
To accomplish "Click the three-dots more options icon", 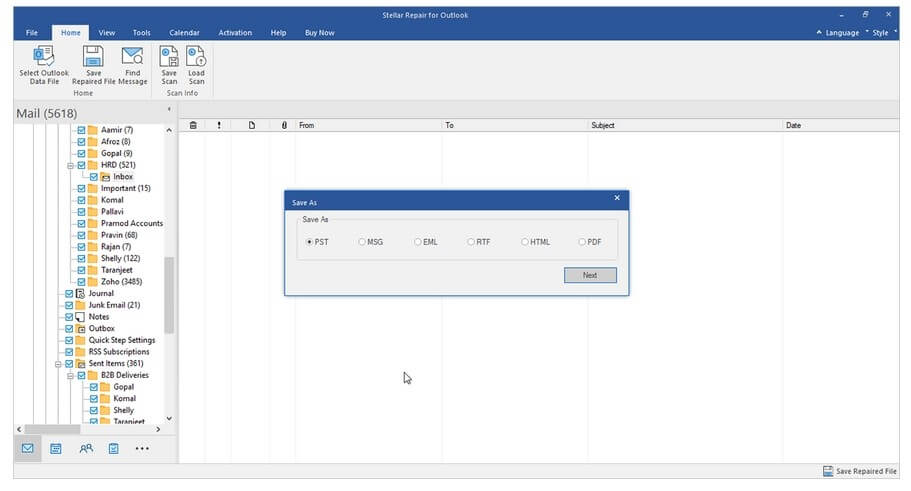I will point(142,449).
